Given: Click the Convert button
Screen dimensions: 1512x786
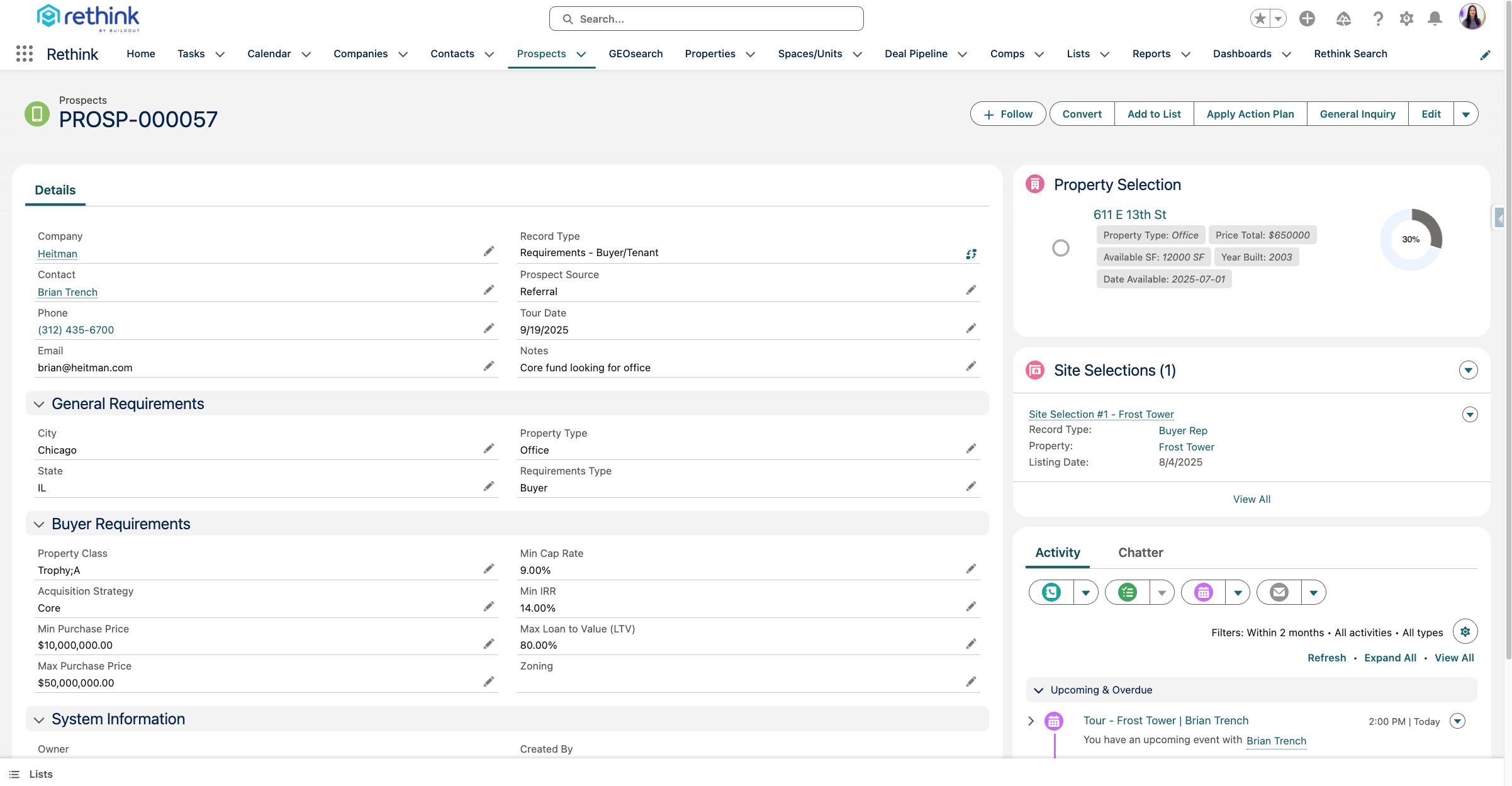Looking at the screenshot, I should point(1082,114).
